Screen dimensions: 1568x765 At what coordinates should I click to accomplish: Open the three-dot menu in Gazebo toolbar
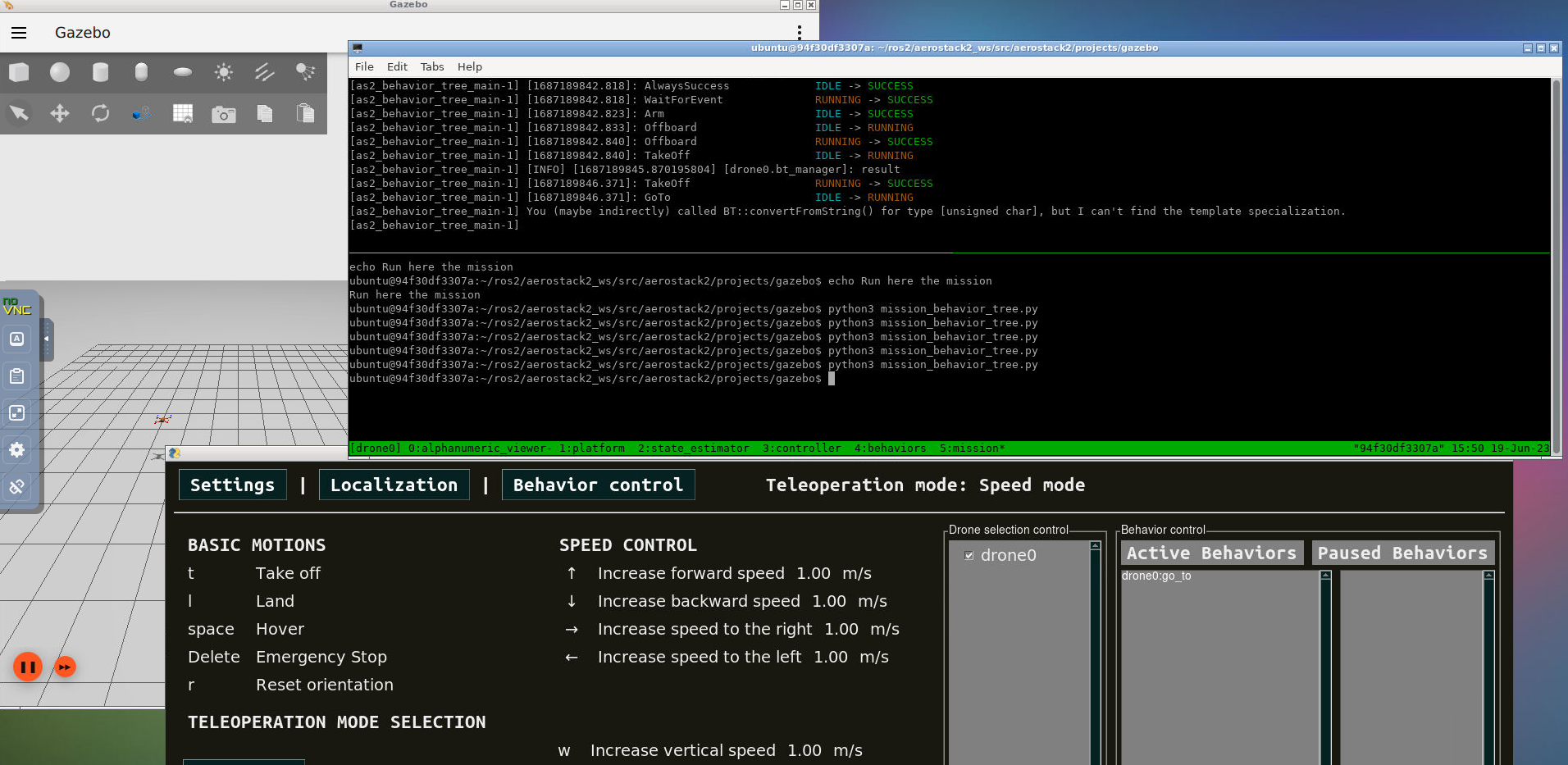pos(800,30)
